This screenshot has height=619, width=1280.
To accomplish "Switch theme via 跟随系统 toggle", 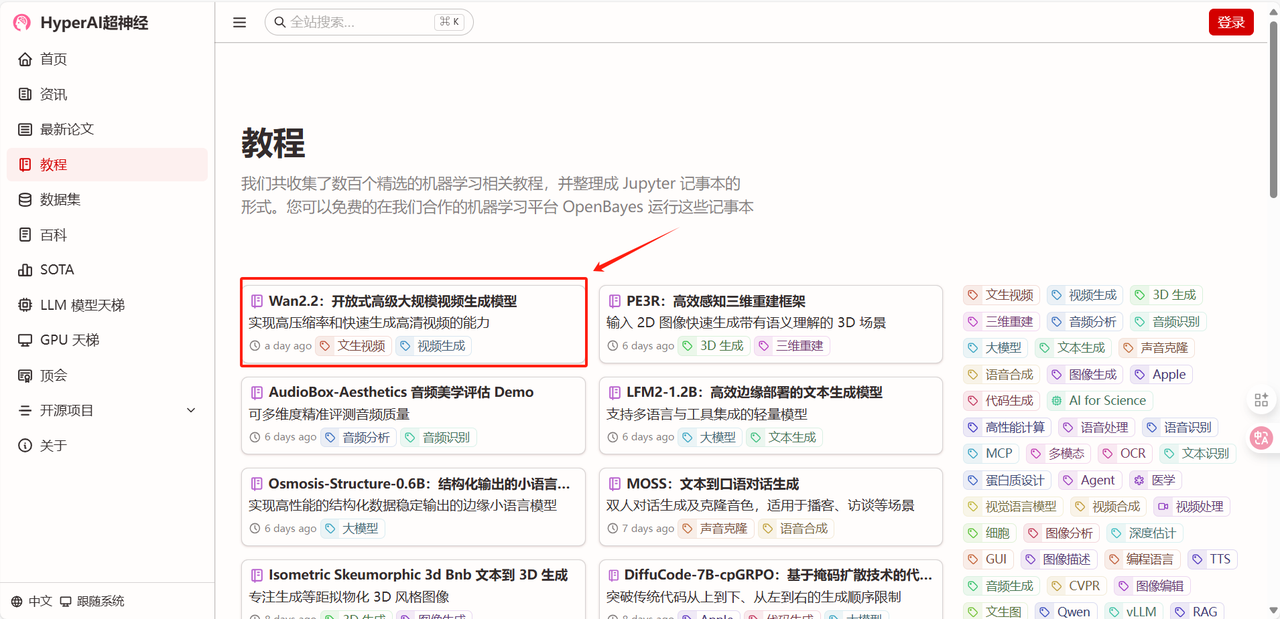I will pyautogui.click(x=92, y=601).
